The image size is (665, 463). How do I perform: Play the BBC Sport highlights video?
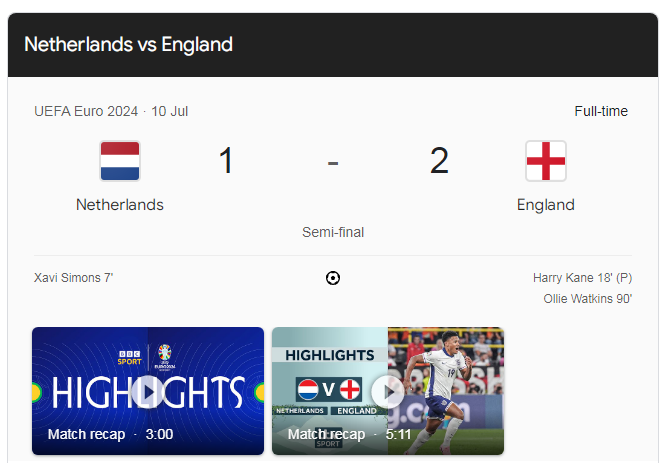[148, 391]
